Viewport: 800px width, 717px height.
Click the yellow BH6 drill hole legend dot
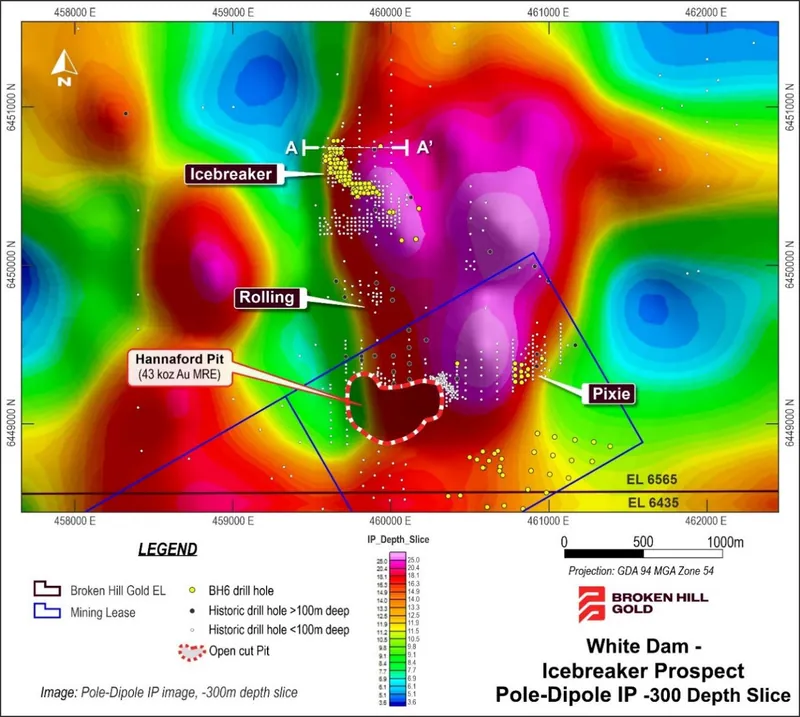click(192, 590)
